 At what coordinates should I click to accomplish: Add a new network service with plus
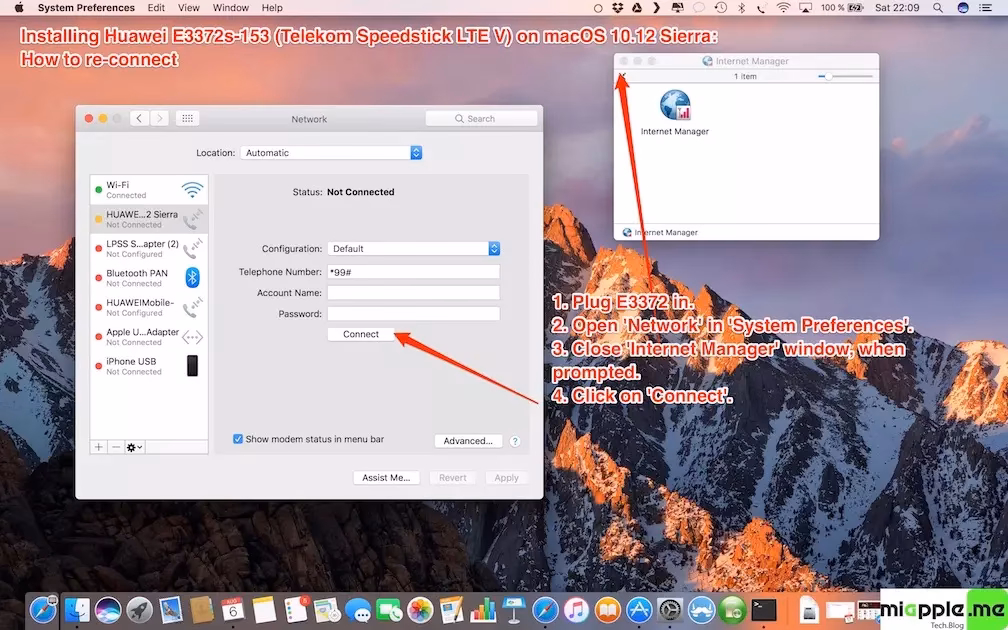pos(98,447)
